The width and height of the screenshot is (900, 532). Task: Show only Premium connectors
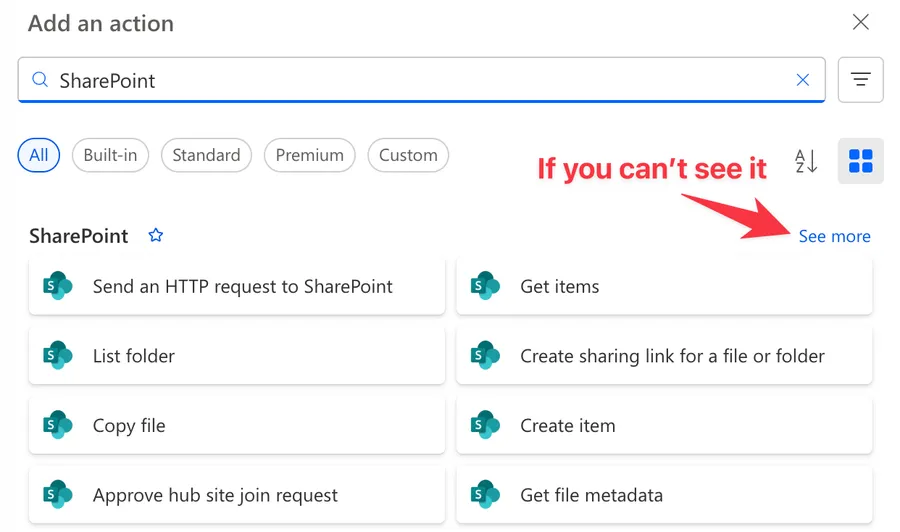click(309, 155)
